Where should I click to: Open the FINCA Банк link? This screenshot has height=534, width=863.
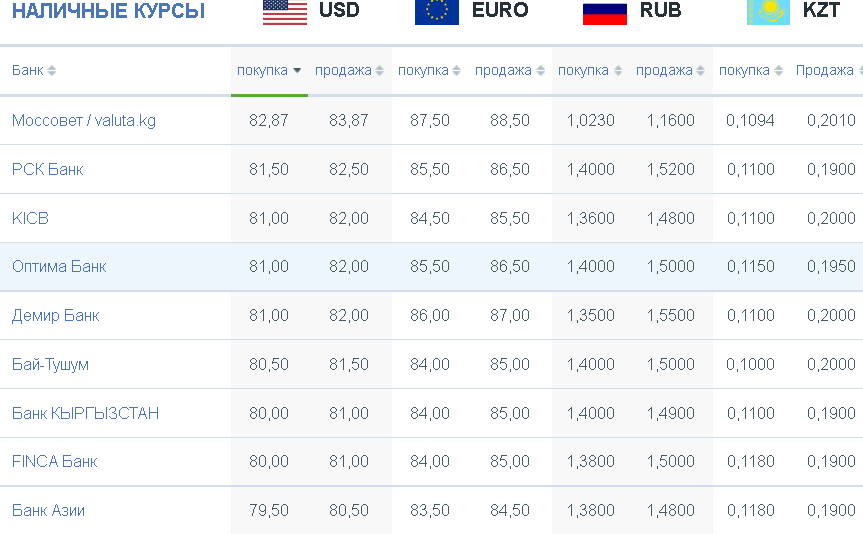click(x=54, y=461)
